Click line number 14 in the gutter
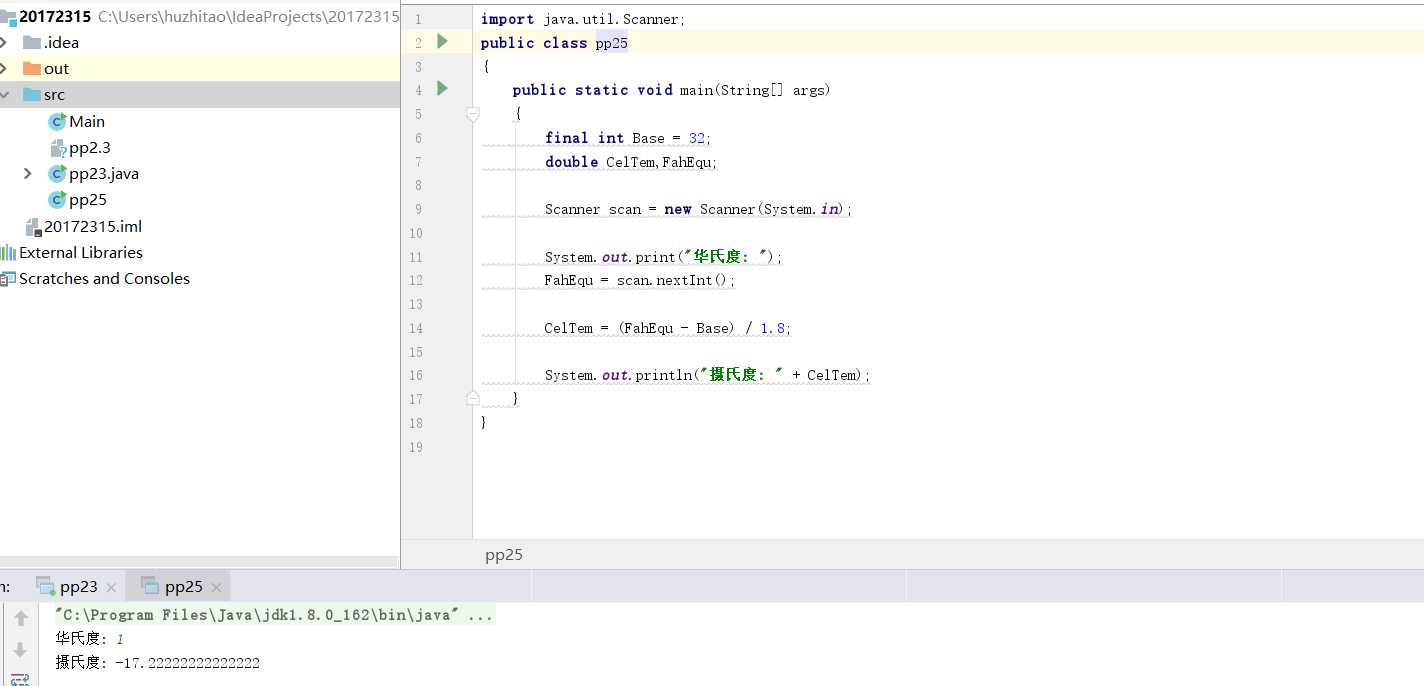The height and width of the screenshot is (686, 1424). click(416, 328)
